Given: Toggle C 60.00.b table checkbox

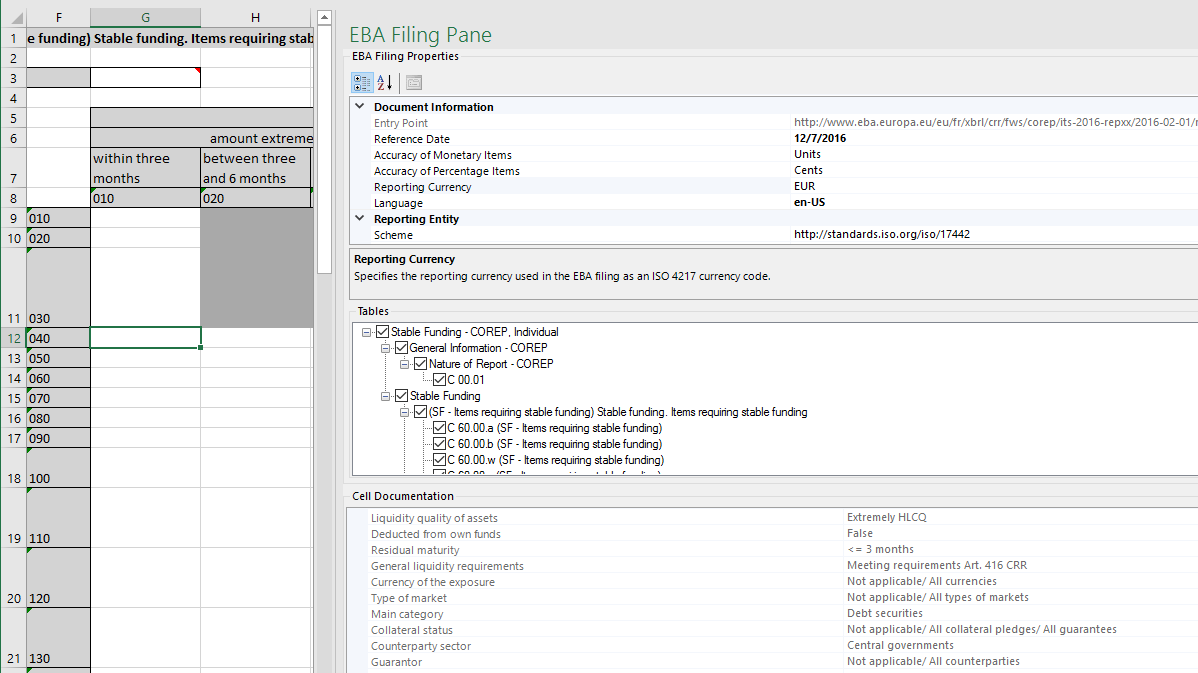Looking at the screenshot, I should (439, 444).
